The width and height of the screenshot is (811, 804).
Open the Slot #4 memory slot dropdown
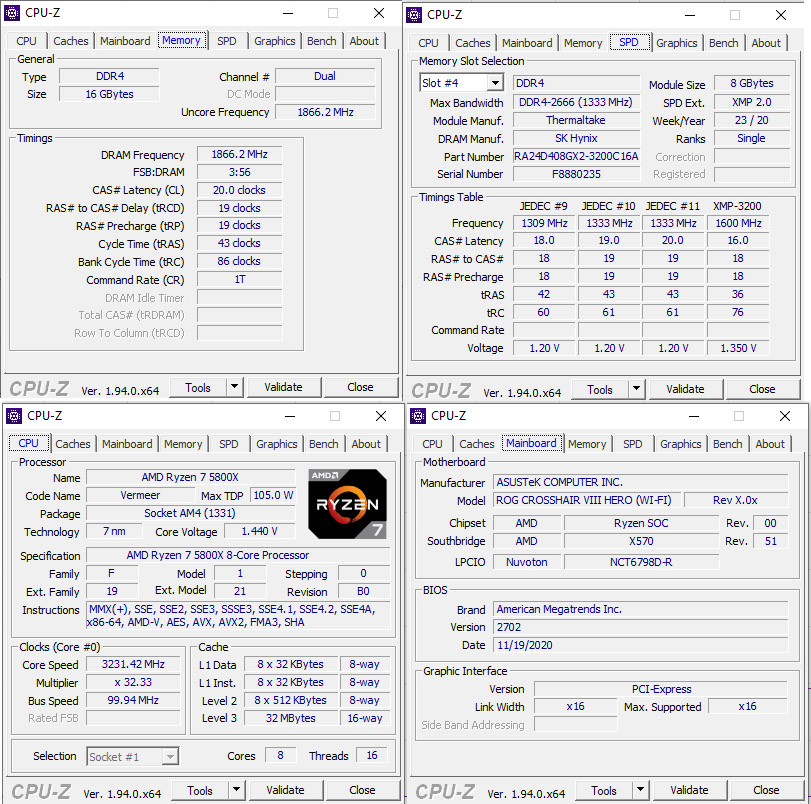(x=495, y=83)
